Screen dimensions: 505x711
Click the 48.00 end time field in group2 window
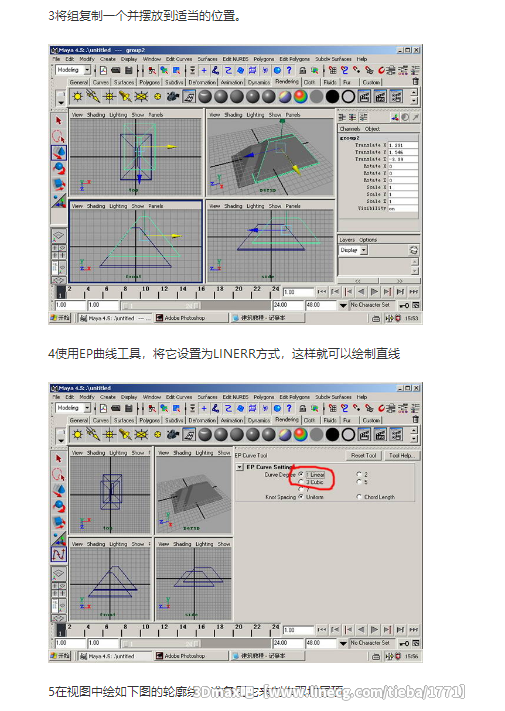pos(321,305)
